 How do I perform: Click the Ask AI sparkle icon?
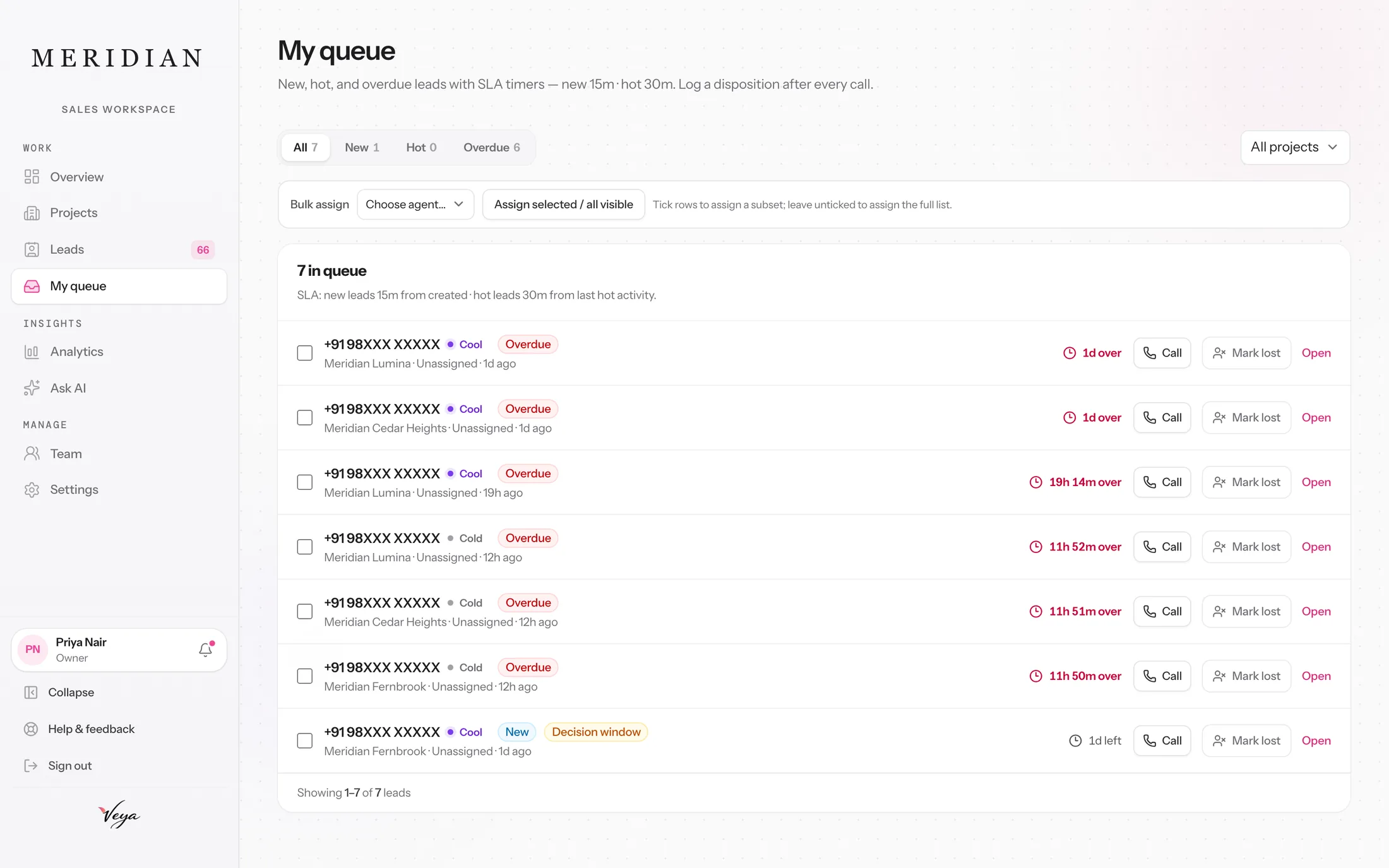pyautogui.click(x=32, y=388)
